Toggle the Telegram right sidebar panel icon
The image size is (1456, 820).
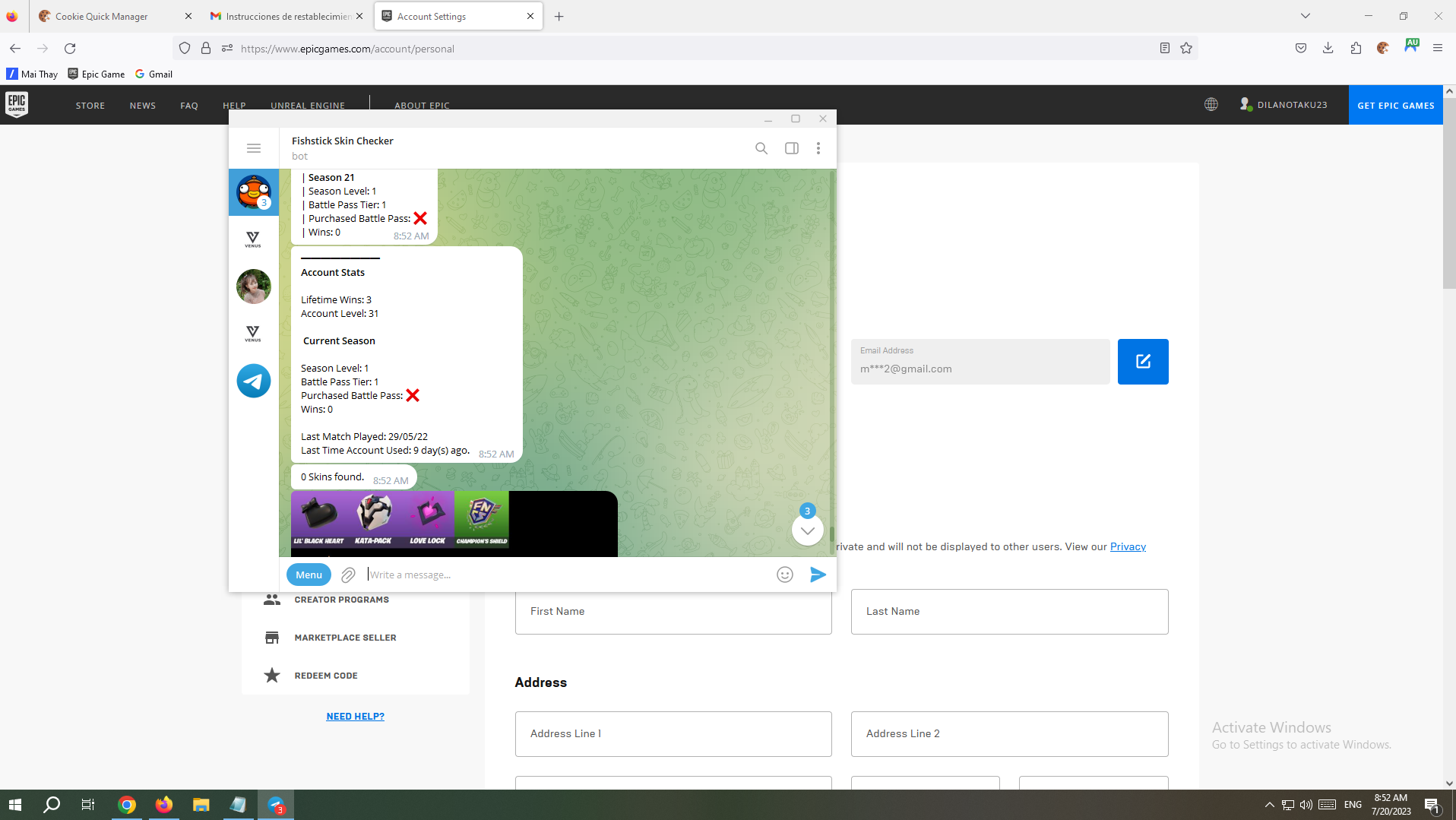791,148
